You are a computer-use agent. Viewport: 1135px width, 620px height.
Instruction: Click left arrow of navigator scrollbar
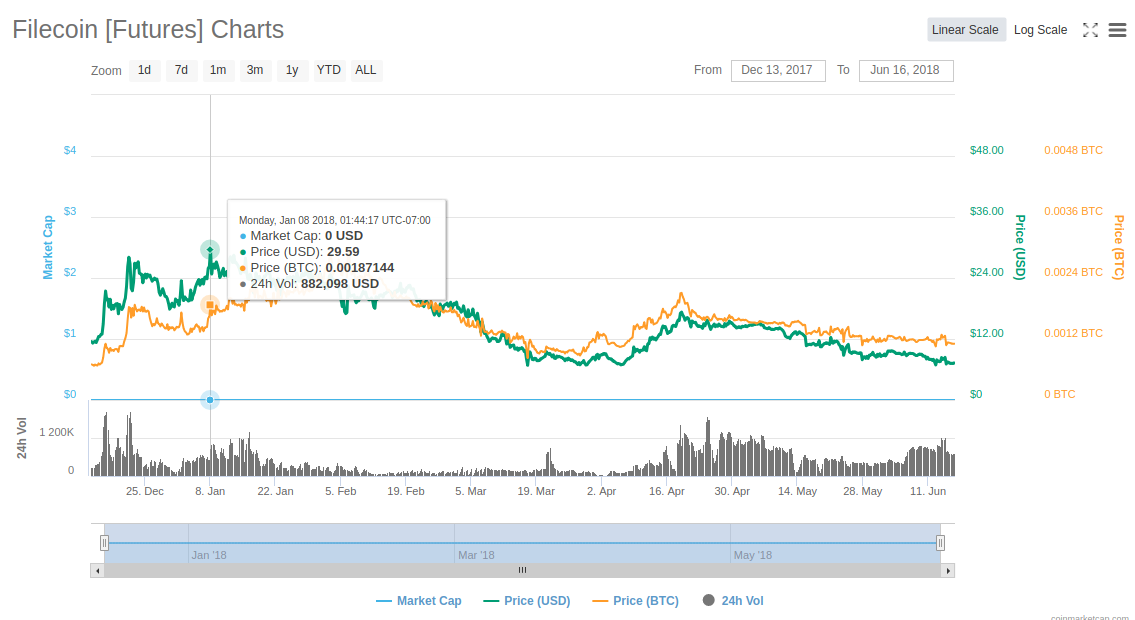98,571
